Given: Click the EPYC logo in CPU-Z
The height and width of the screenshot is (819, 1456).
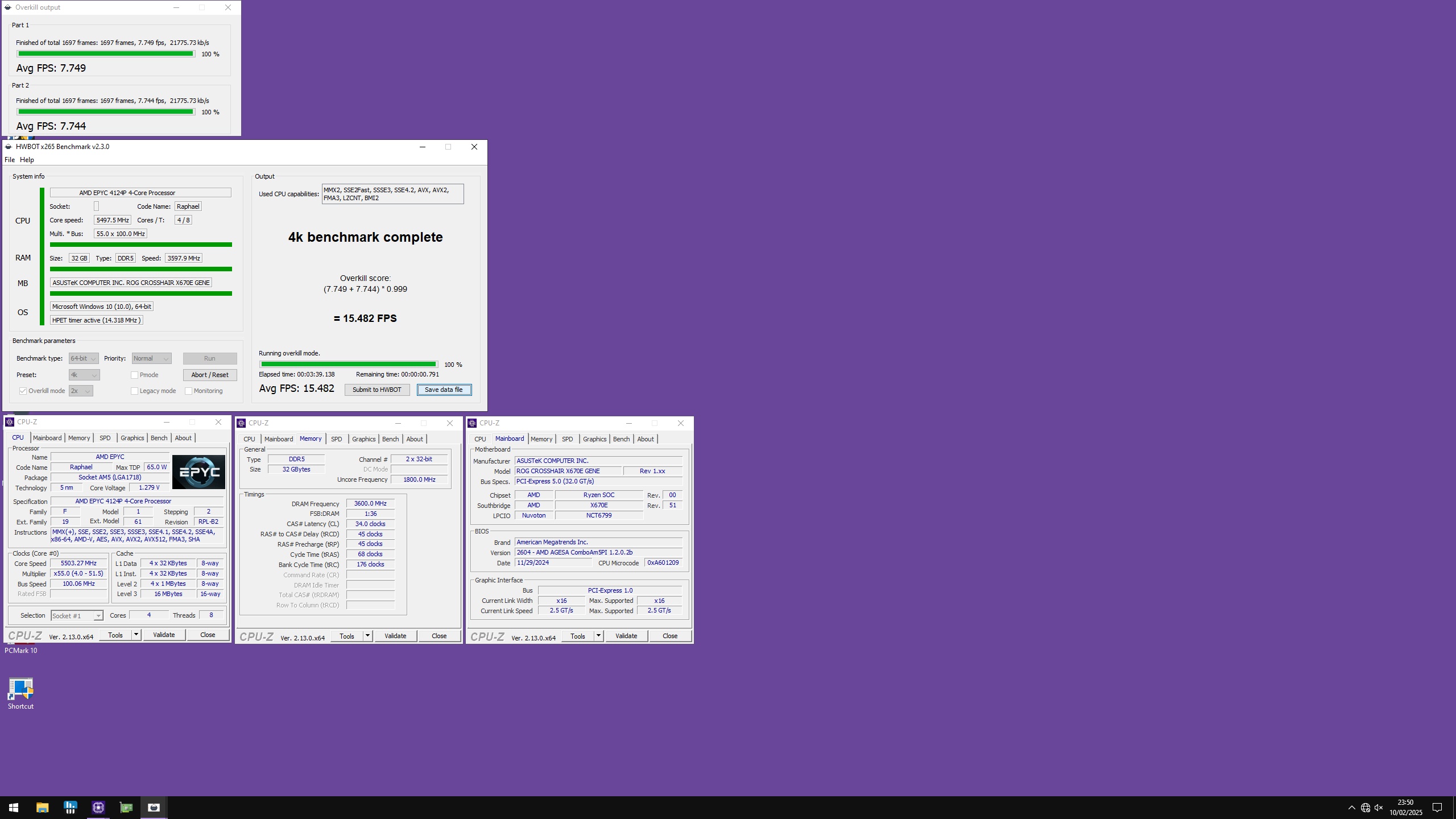Looking at the screenshot, I should tap(198, 472).
